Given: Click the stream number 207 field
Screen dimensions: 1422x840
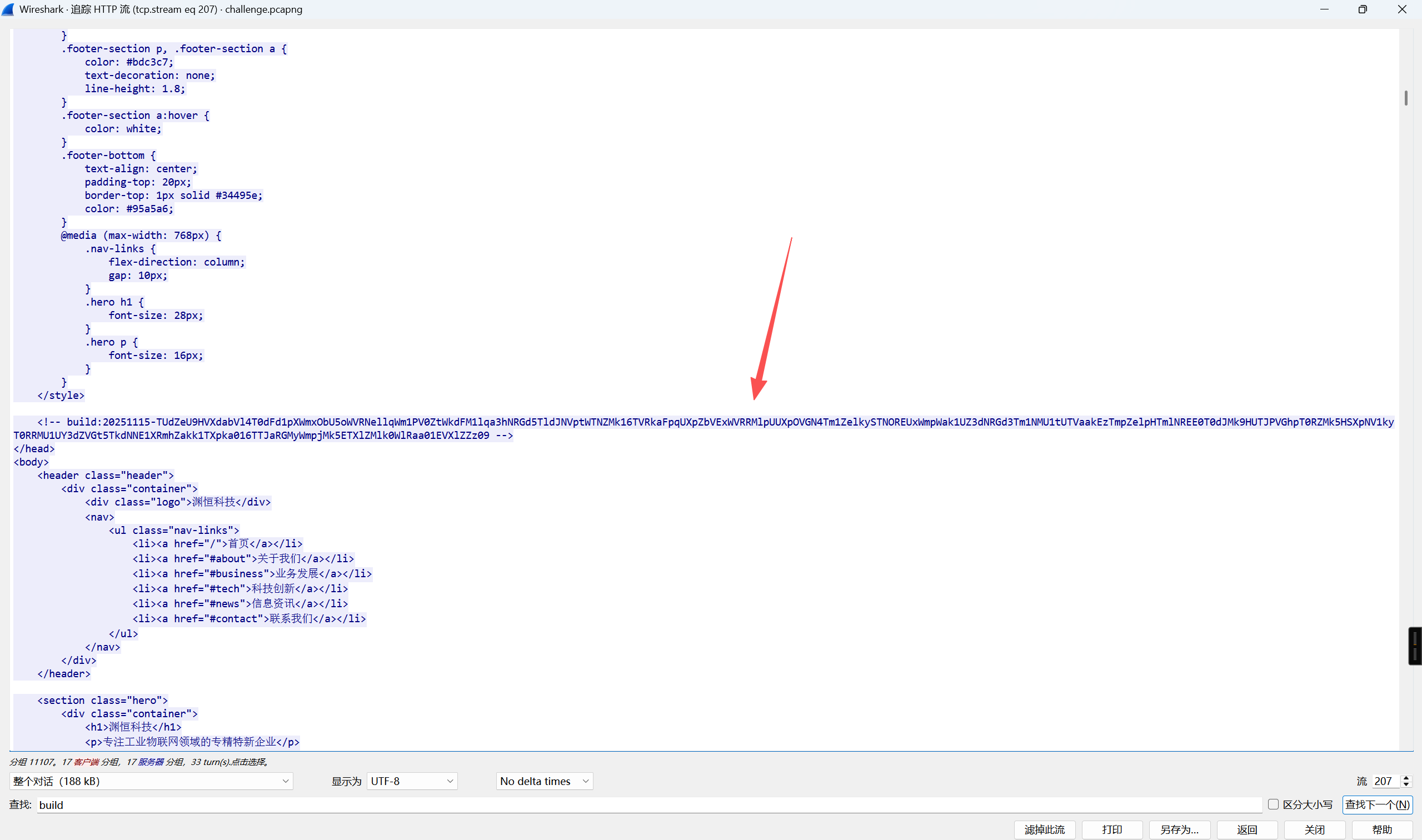Looking at the screenshot, I should pyautogui.click(x=1385, y=781).
